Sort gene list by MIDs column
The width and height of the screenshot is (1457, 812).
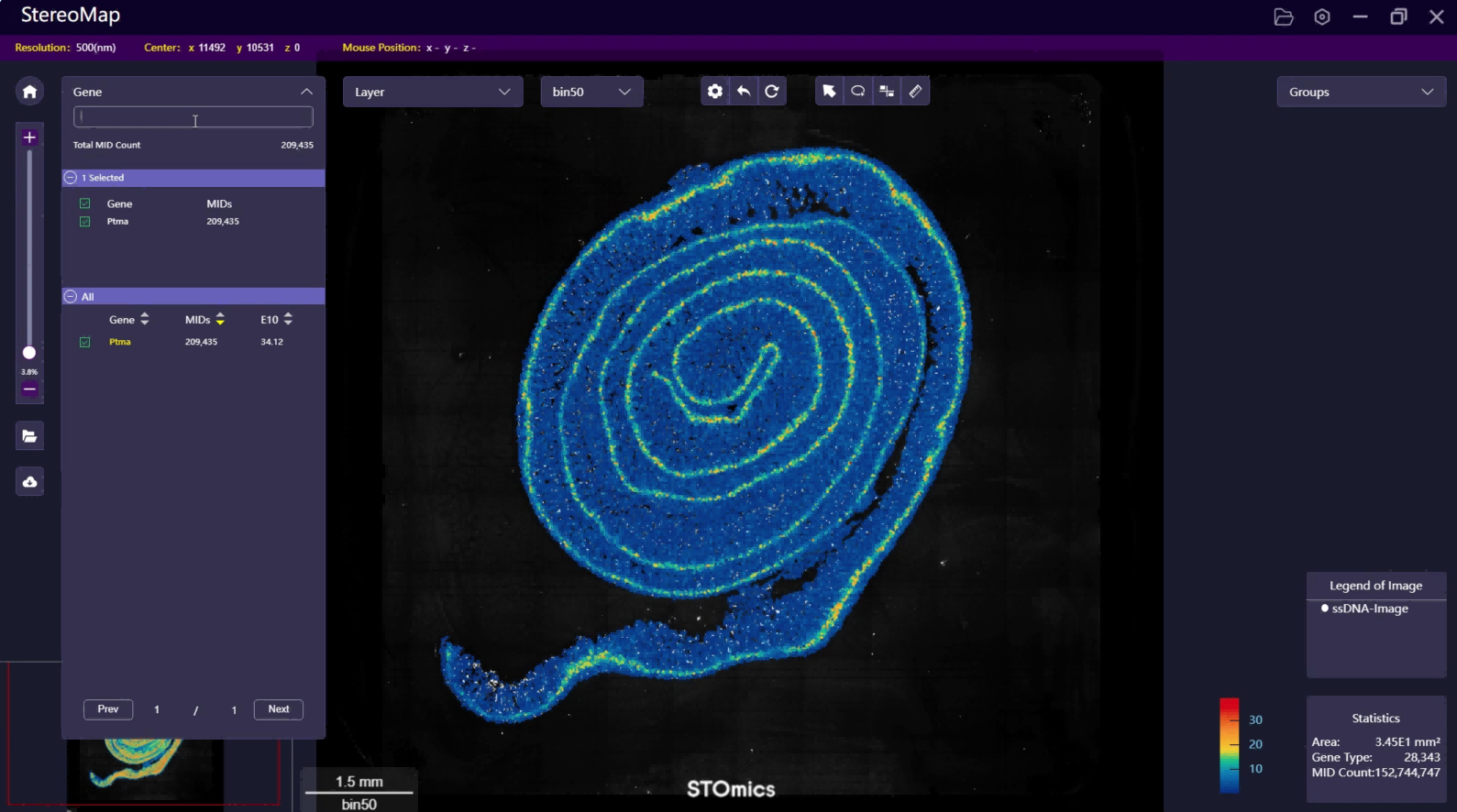point(219,320)
